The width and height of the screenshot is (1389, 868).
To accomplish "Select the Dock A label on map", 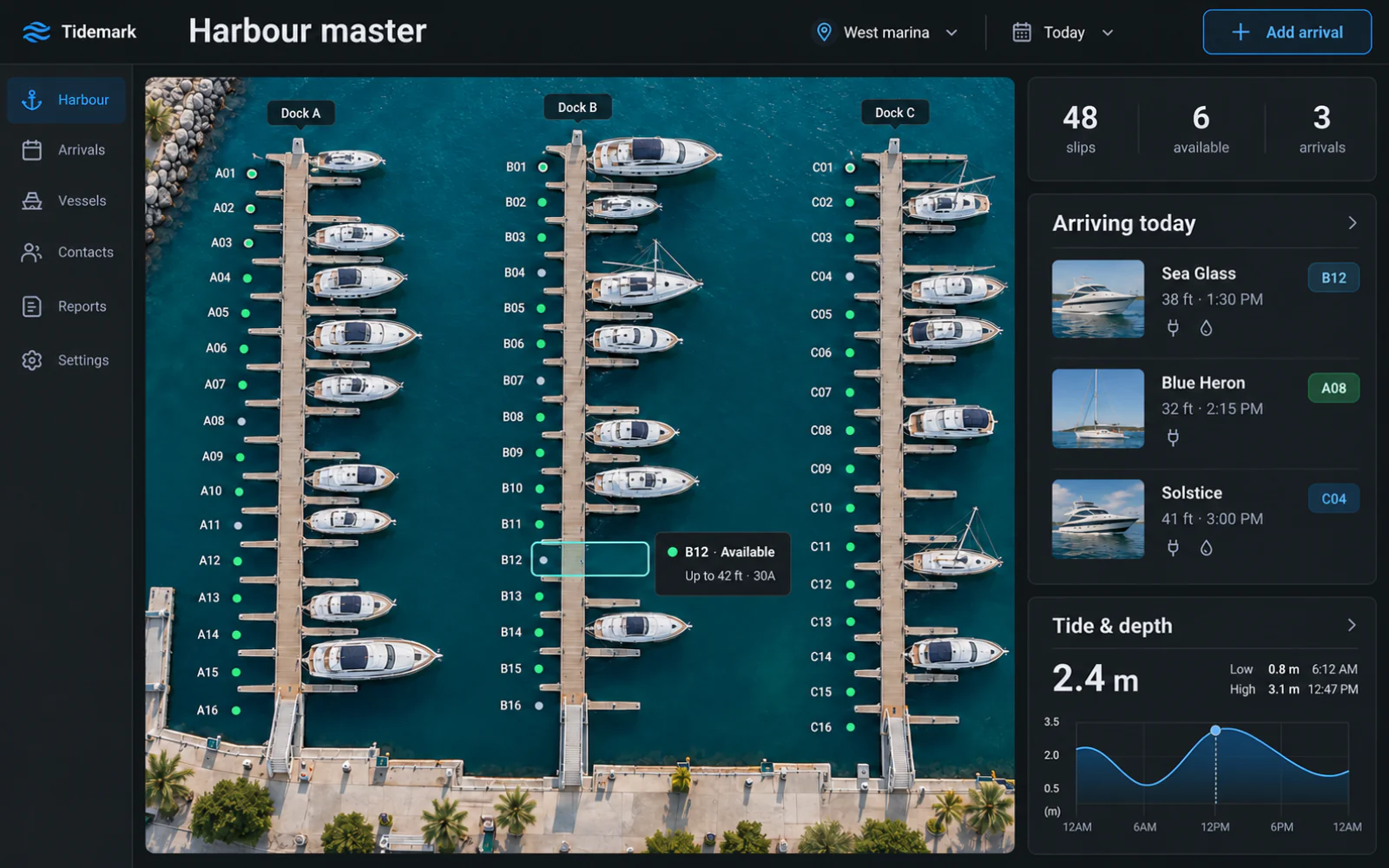I will pos(300,113).
